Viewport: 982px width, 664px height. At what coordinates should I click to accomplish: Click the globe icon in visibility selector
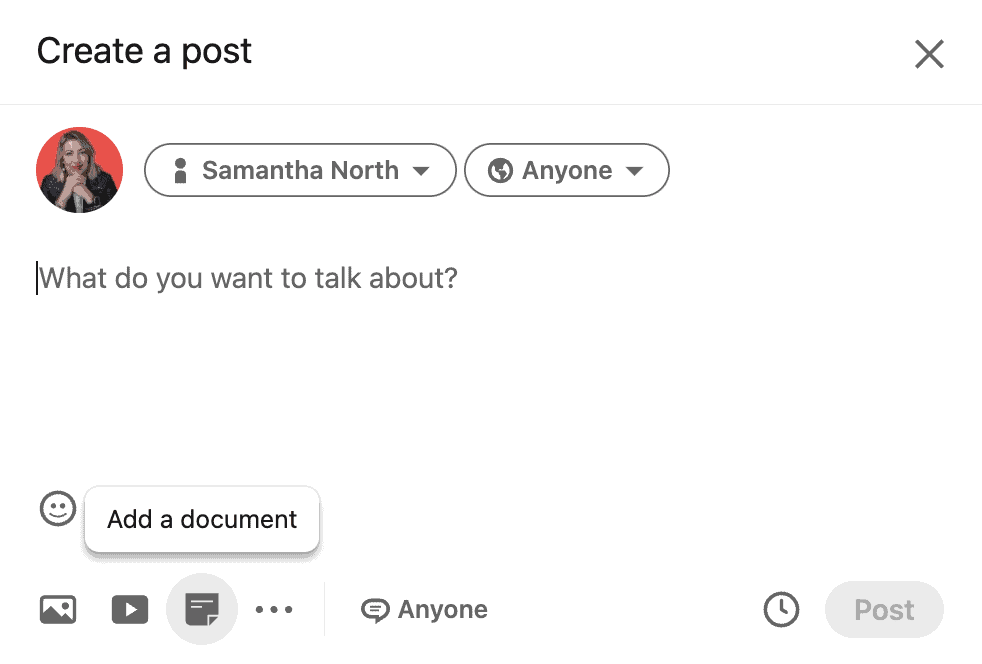pos(500,170)
